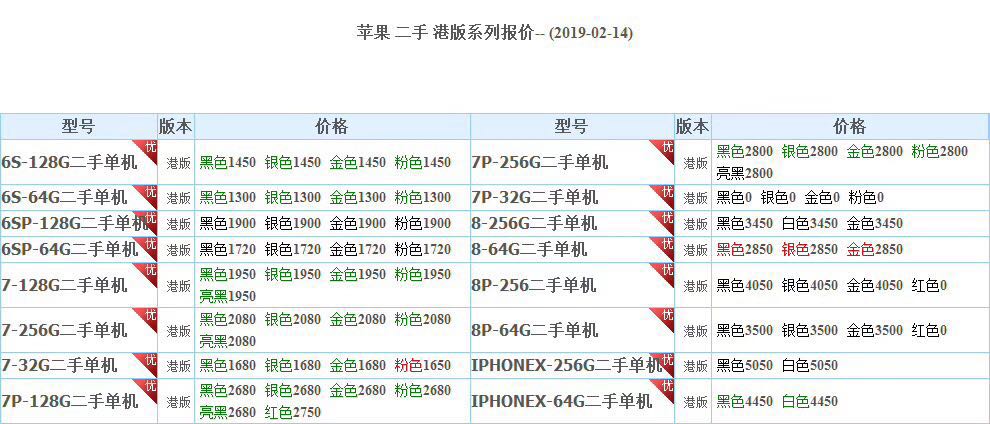The width and height of the screenshot is (990, 424).
Task: Click 港版 version cell in 8P-64G row
Action: pyautogui.click(x=695, y=331)
